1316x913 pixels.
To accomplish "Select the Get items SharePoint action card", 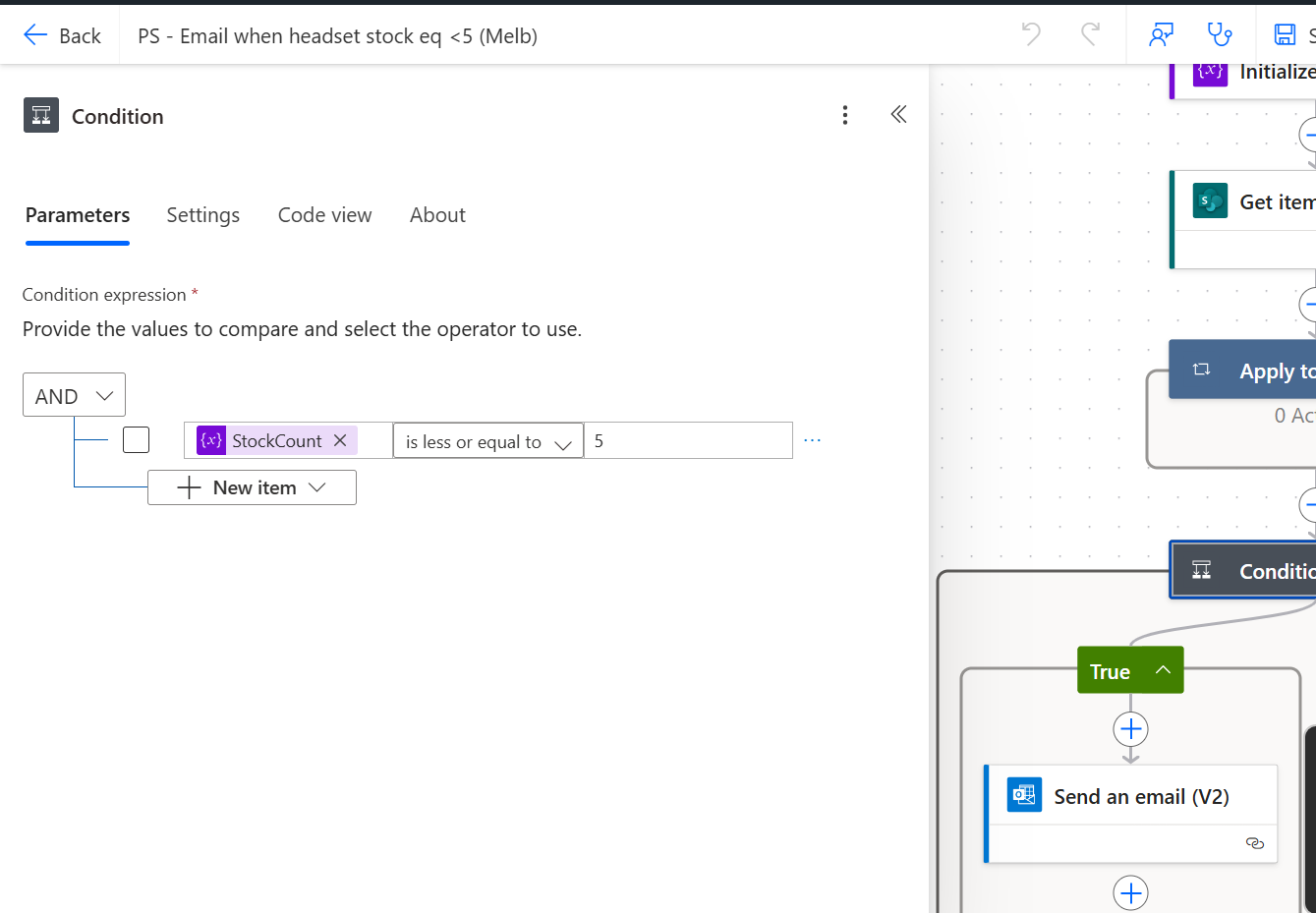I will point(1243,219).
